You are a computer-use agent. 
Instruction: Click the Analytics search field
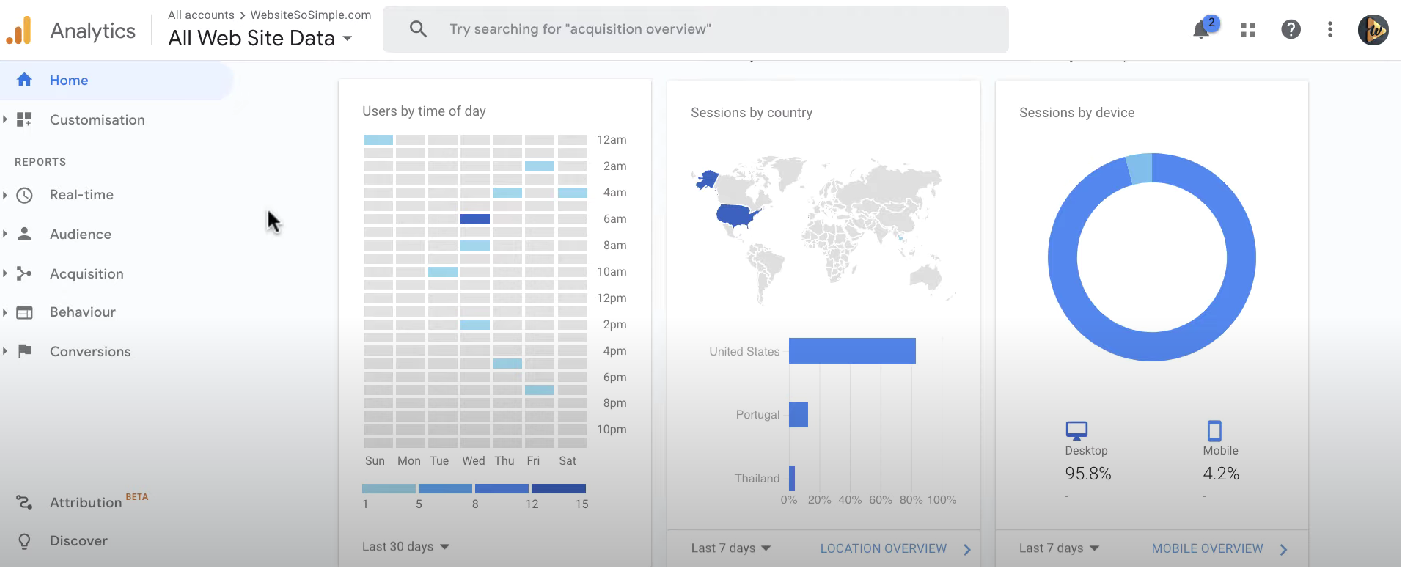(700, 30)
